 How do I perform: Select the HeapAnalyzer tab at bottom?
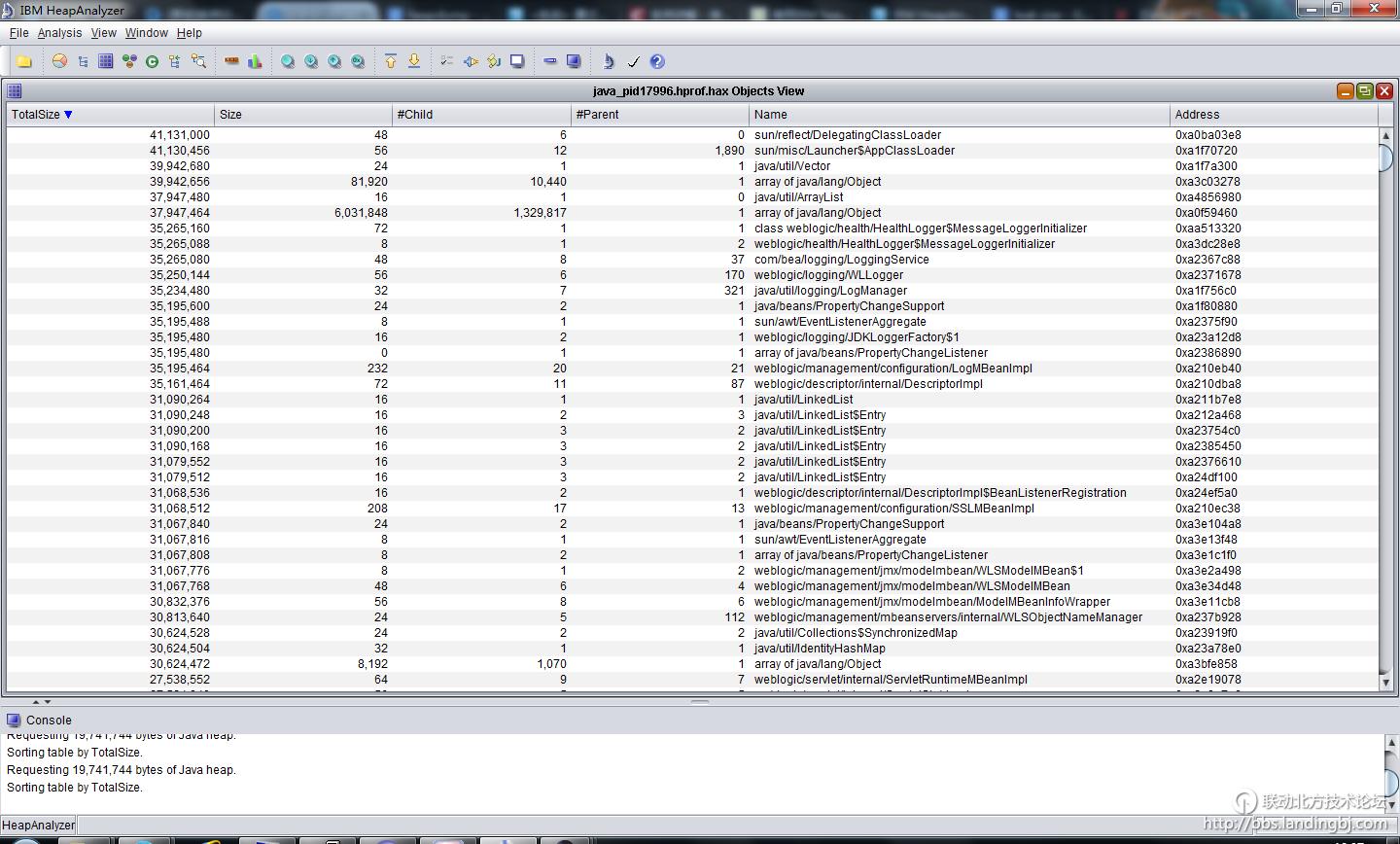[x=38, y=826]
